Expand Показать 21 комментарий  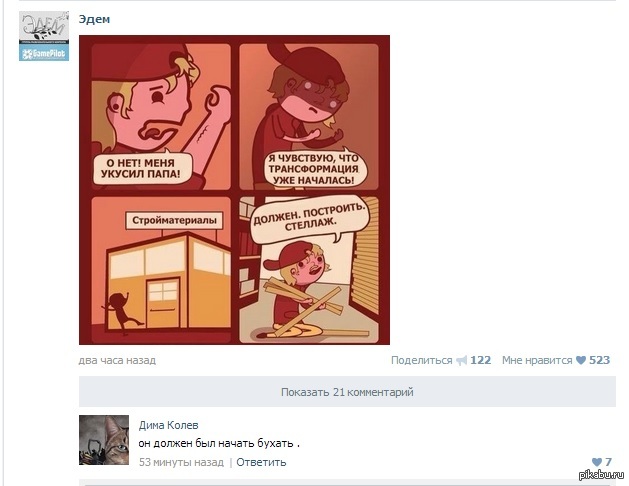[x=347, y=392]
